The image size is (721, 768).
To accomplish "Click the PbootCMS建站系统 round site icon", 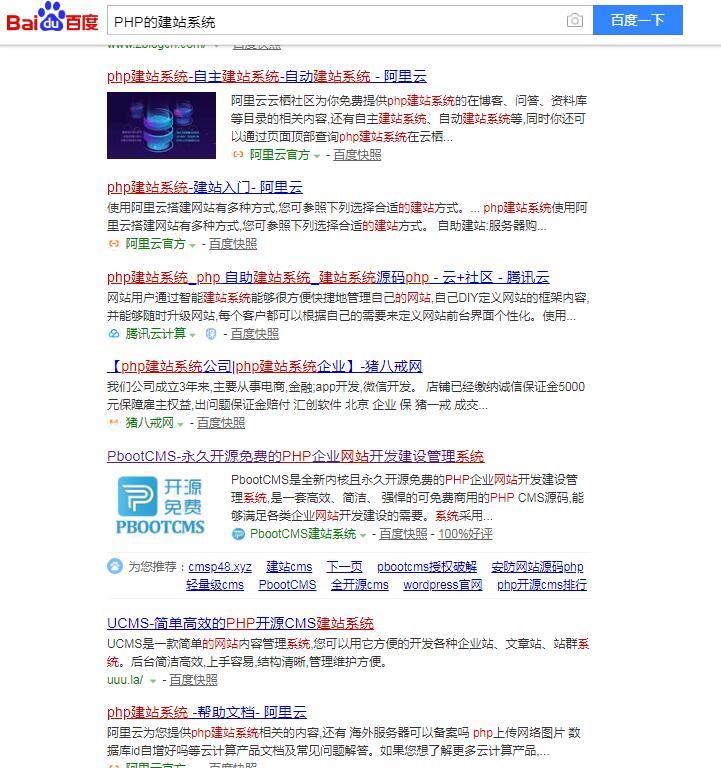I will pos(238,534).
